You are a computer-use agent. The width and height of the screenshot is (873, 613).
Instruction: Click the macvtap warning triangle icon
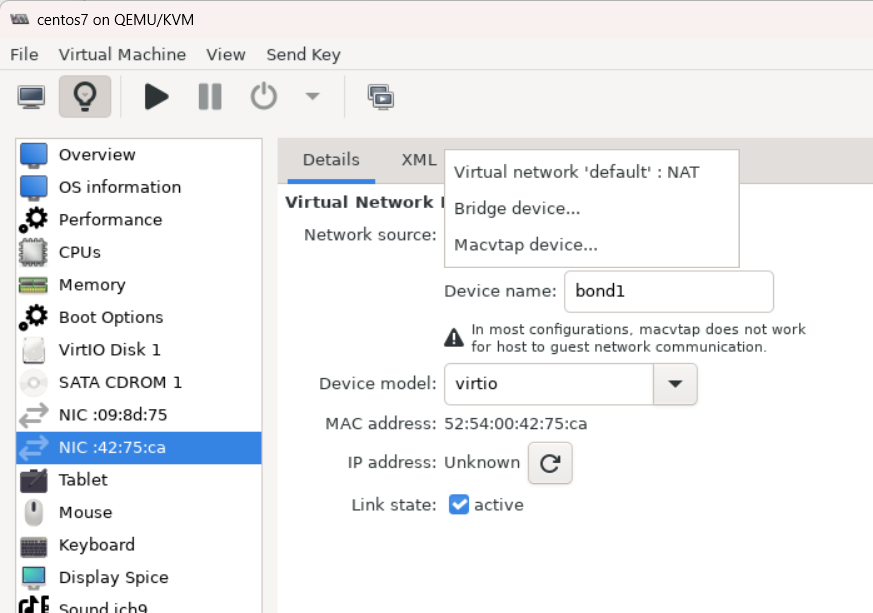(x=454, y=337)
